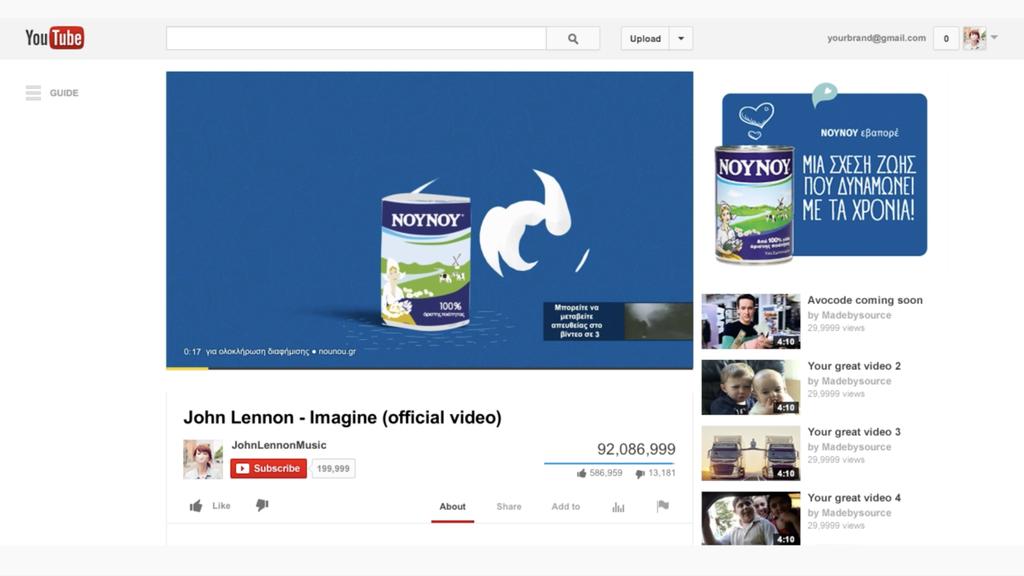Click the Upload button
1024x576 pixels.
pos(645,39)
